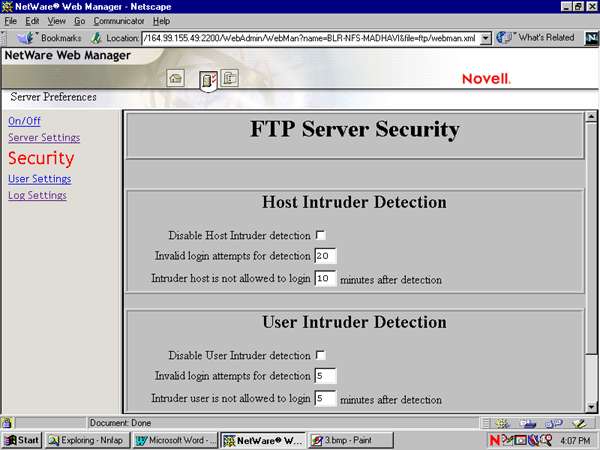Click the monitor screen tray icon
Screen dimensions: 600x450
520,440
